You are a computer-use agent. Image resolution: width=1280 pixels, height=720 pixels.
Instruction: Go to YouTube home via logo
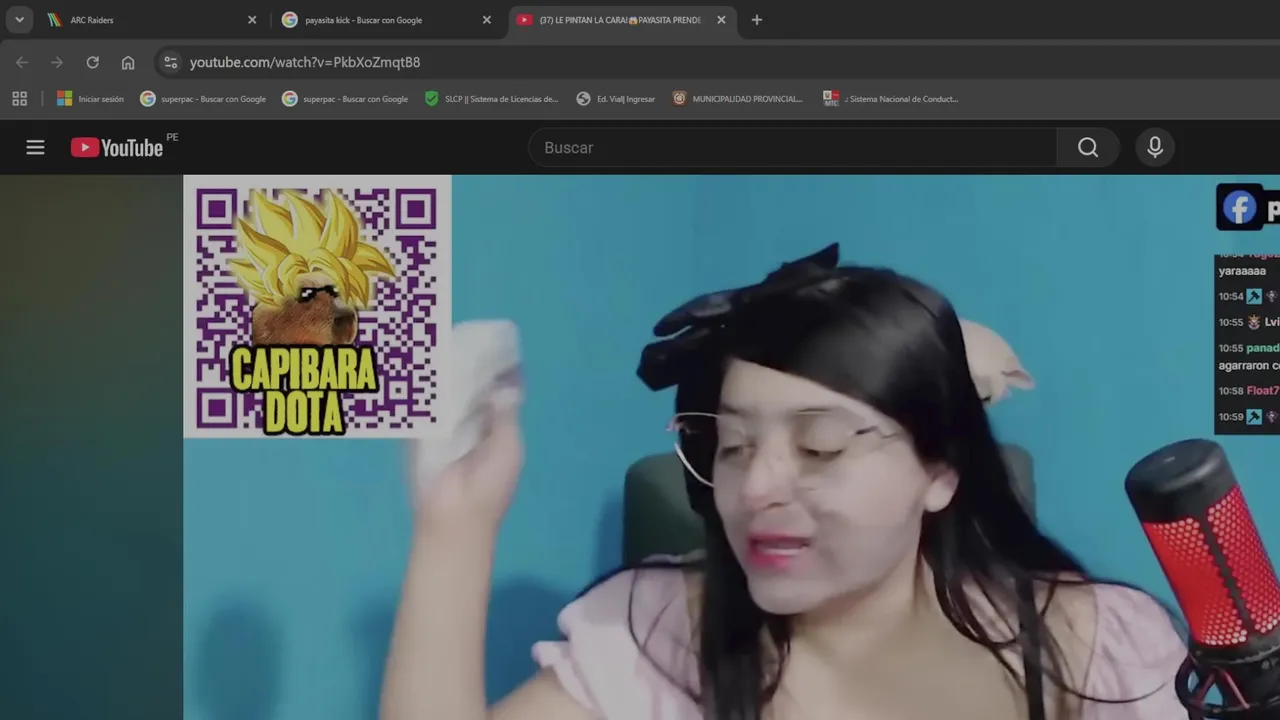tap(117, 147)
